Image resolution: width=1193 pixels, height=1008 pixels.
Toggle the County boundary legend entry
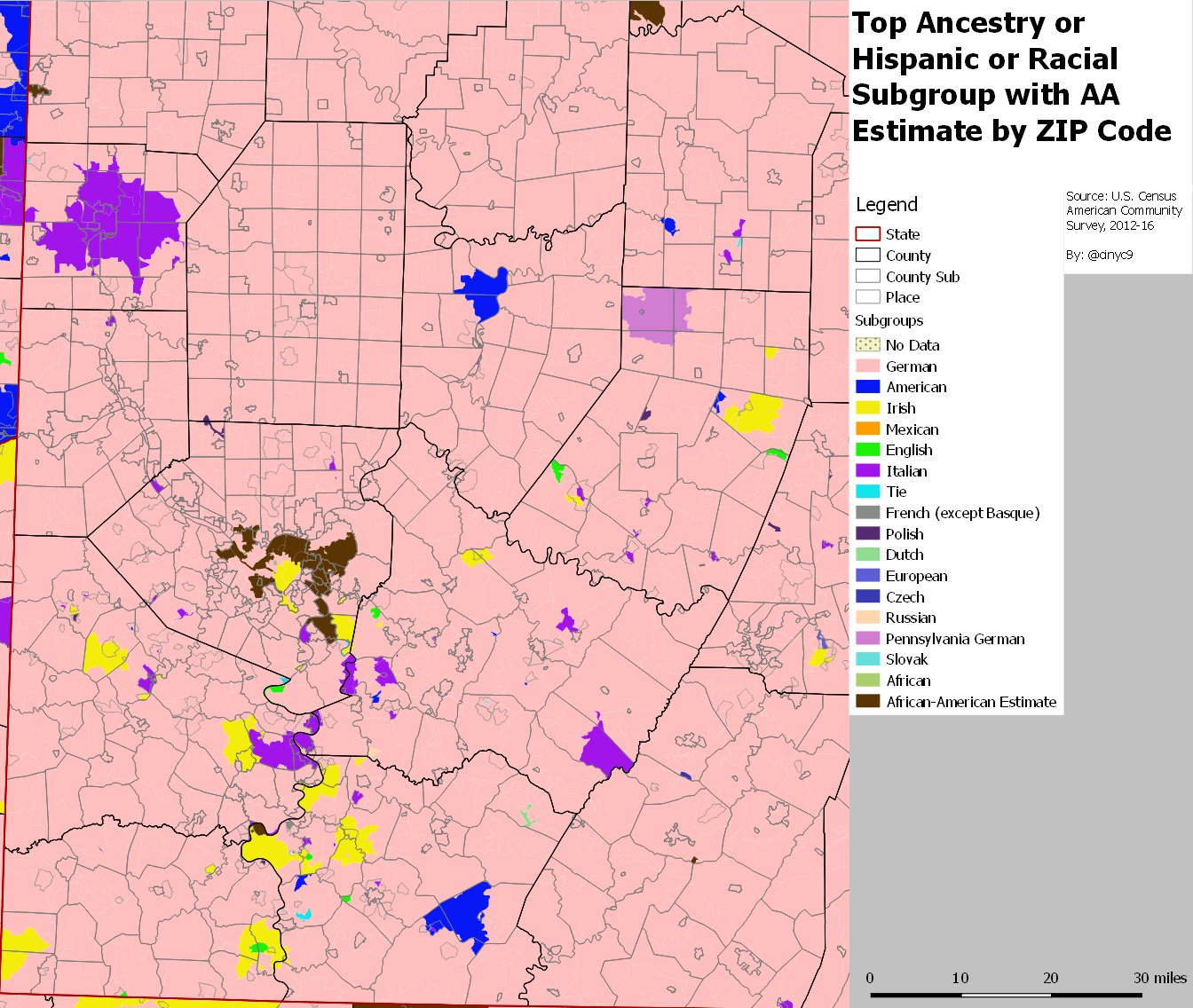[x=866, y=255]
